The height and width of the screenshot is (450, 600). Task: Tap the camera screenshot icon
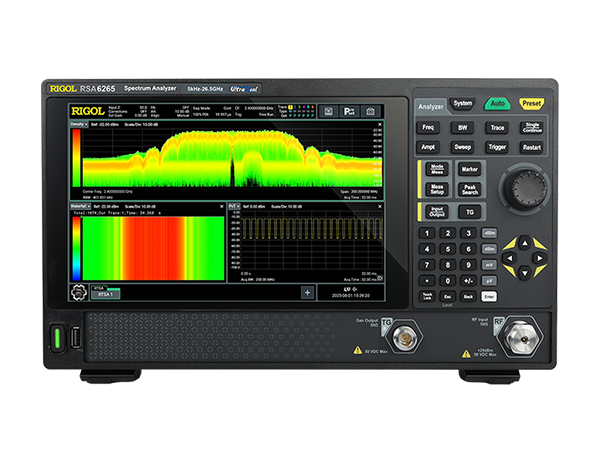tap(372, 111)
